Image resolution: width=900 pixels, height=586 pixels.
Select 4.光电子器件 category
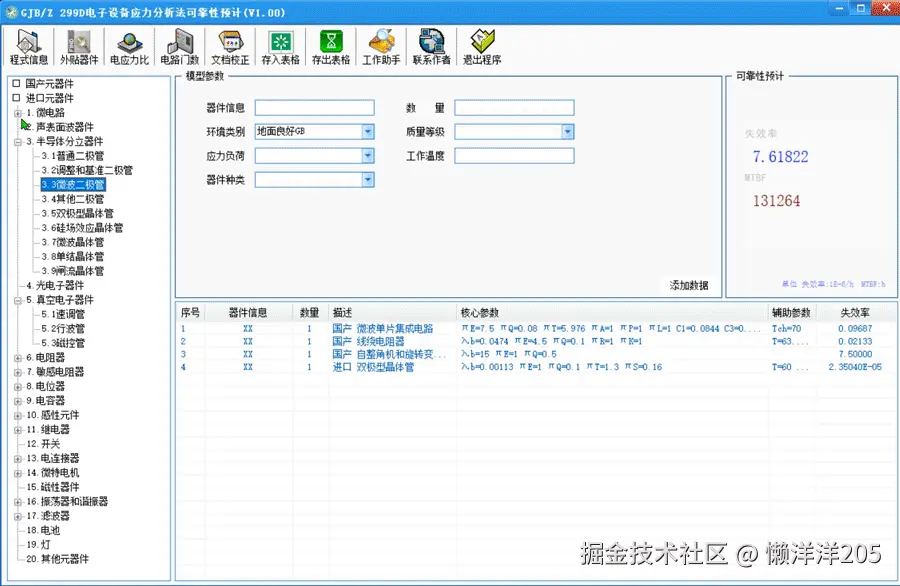pos(58,286)
